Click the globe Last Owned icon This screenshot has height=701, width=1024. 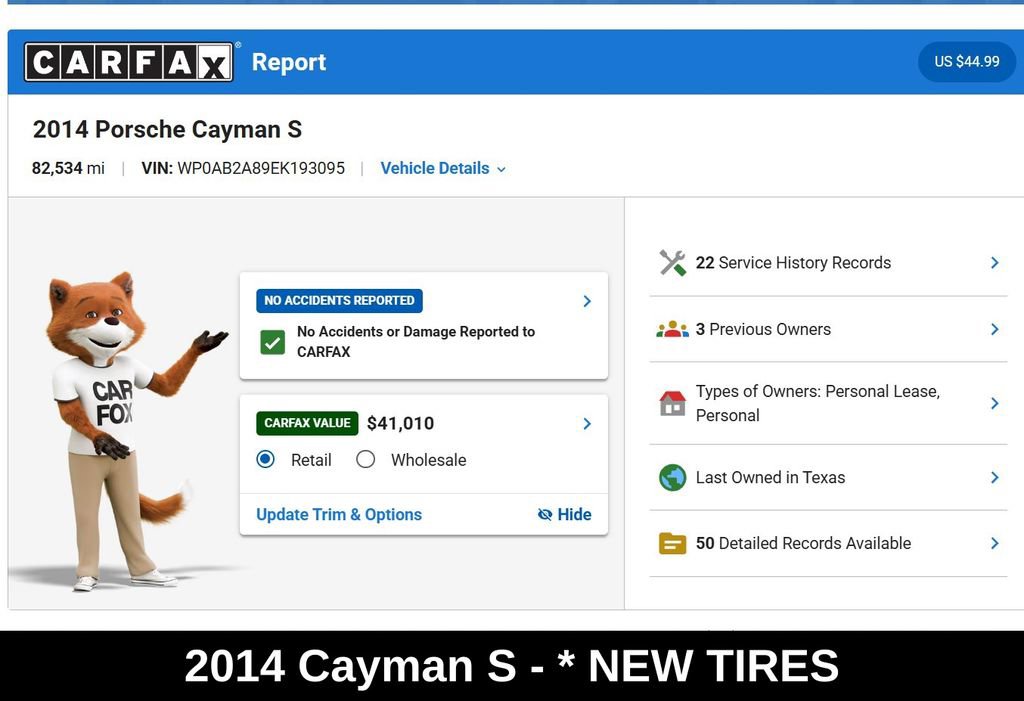672,478
